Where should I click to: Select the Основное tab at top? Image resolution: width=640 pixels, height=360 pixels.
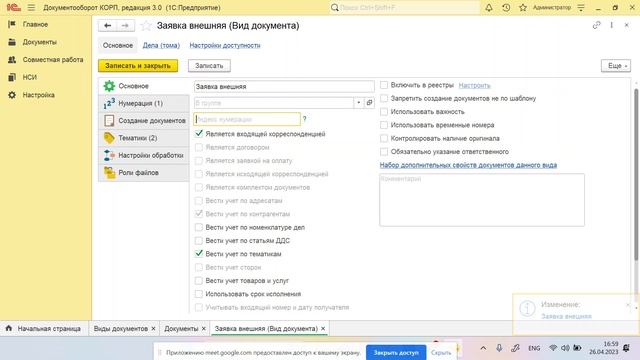click(118, 45)
